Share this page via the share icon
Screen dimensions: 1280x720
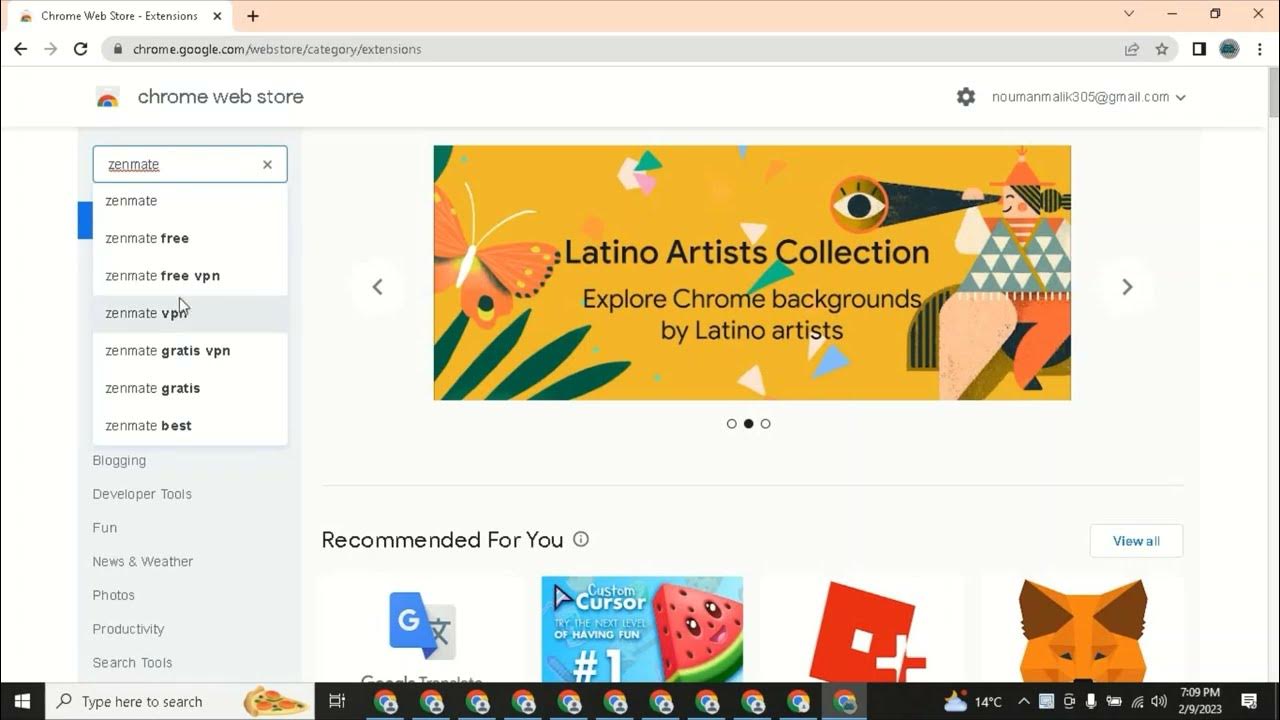1132,49
